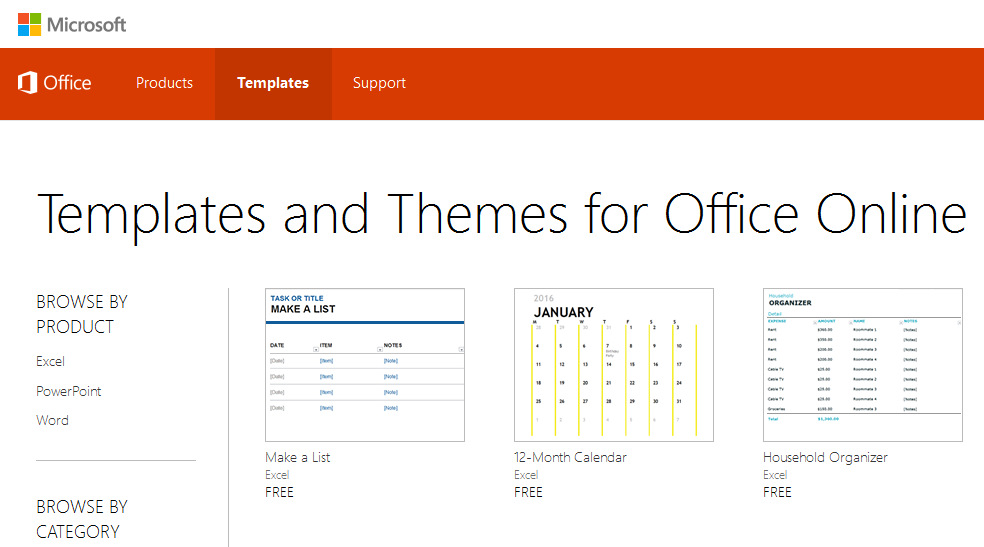
Task: Browse Word templates in the sidebar
Action: [x=52, y=420]
